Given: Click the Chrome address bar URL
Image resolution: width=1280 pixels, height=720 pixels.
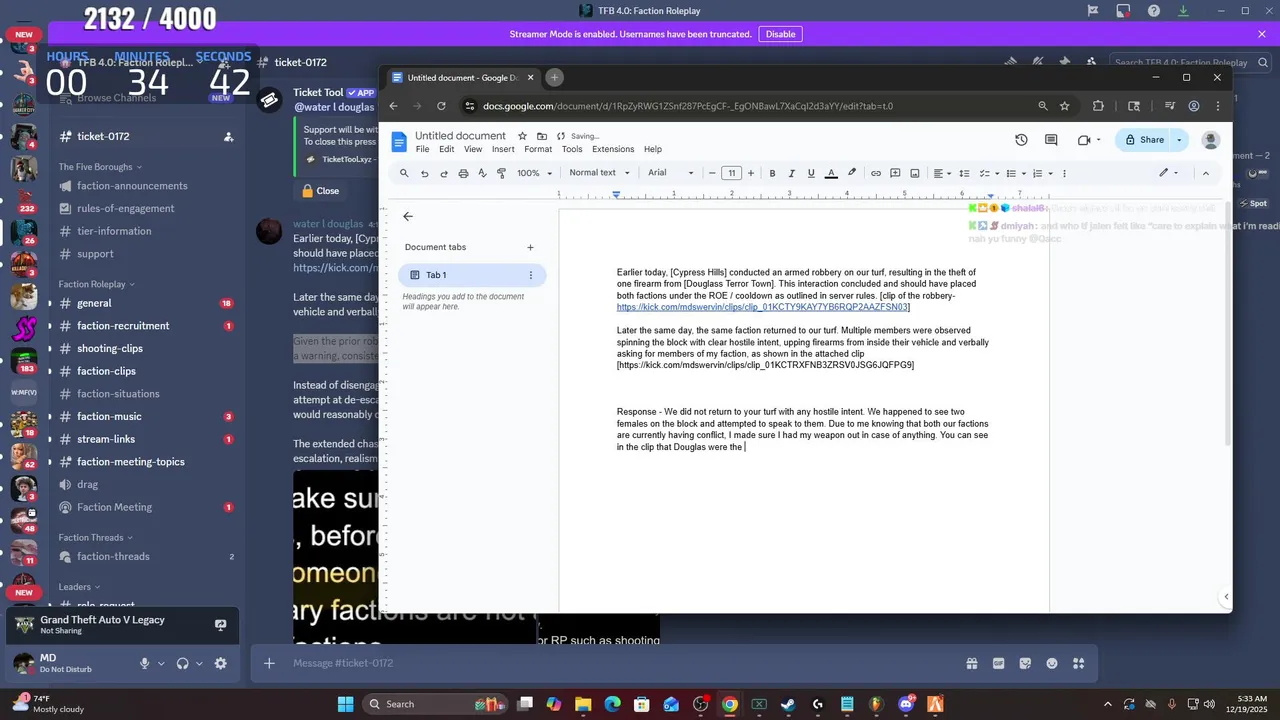Looking at the screenshot, I should pos(688,106).
